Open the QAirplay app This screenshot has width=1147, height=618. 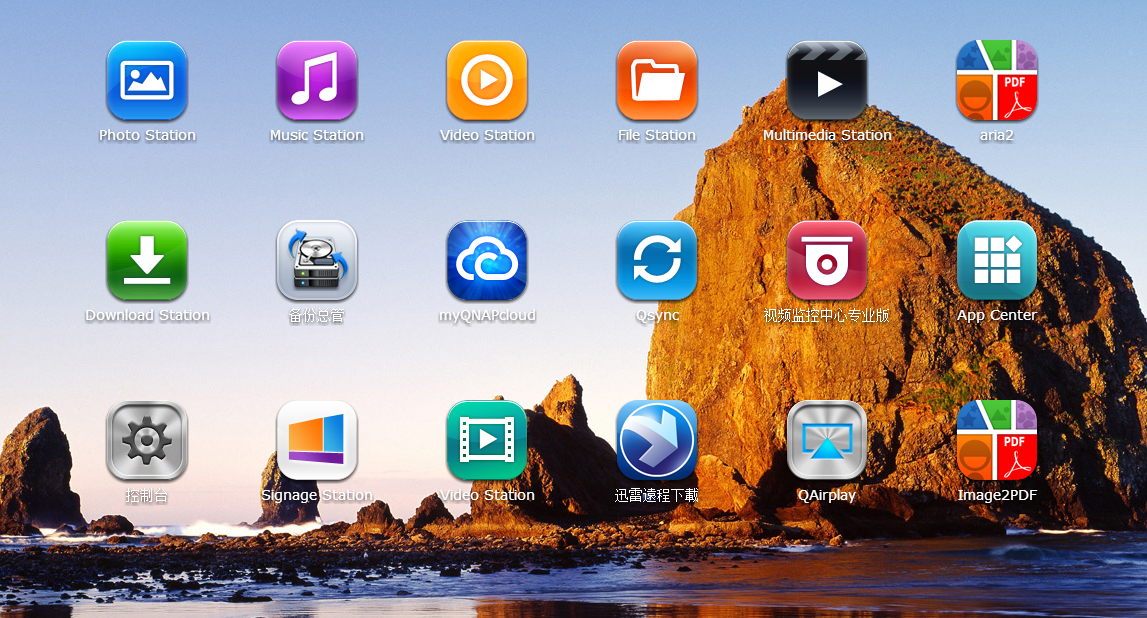coord(827,440)
